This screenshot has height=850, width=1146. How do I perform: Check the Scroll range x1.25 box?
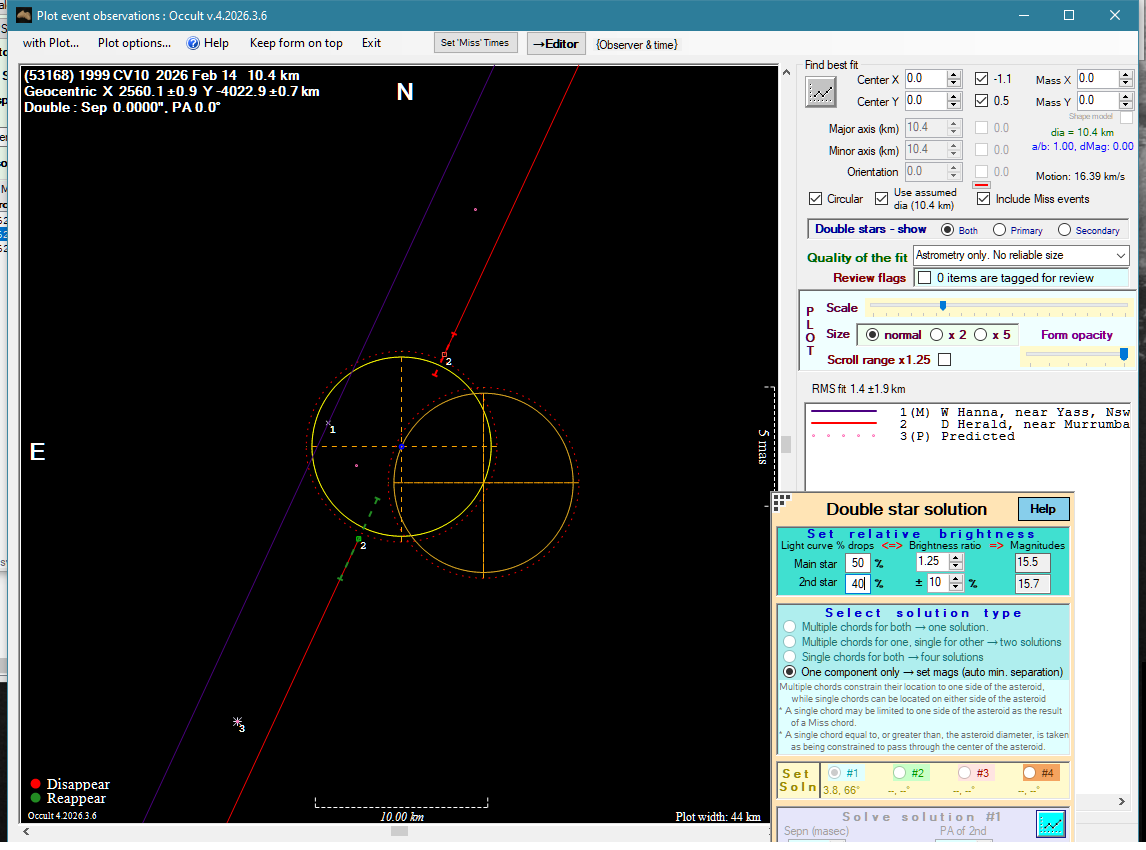point(944,360)
